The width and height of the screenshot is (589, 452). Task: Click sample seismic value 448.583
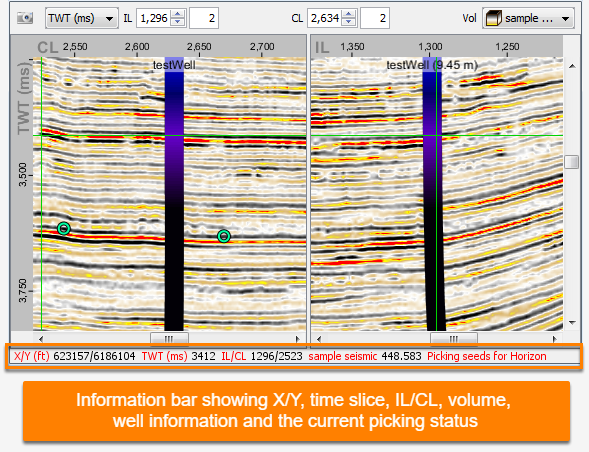402,356
